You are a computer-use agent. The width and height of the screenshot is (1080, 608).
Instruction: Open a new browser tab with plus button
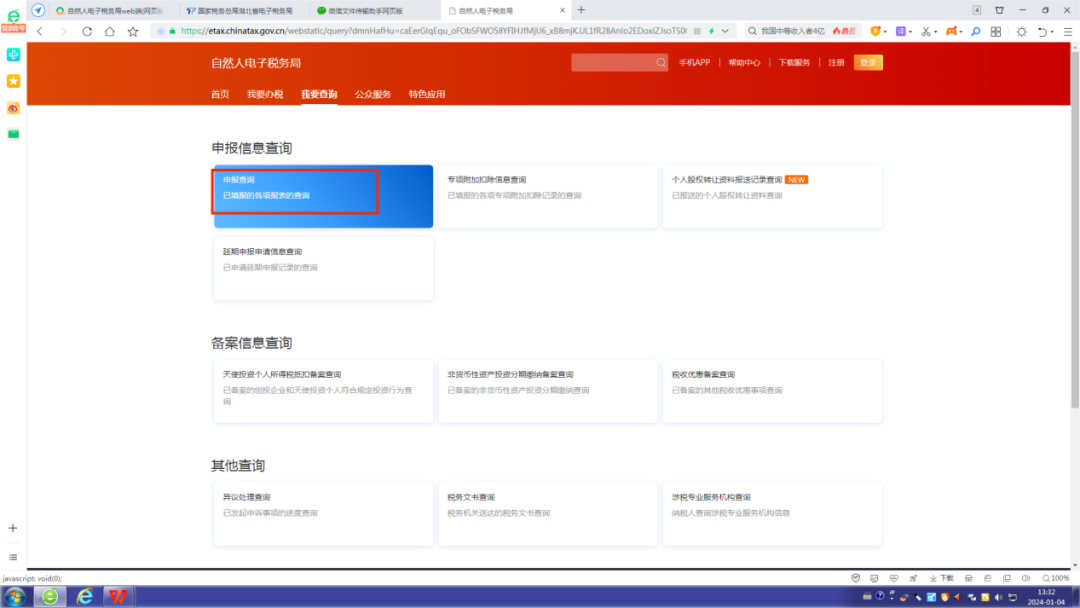tap(581, 10)
